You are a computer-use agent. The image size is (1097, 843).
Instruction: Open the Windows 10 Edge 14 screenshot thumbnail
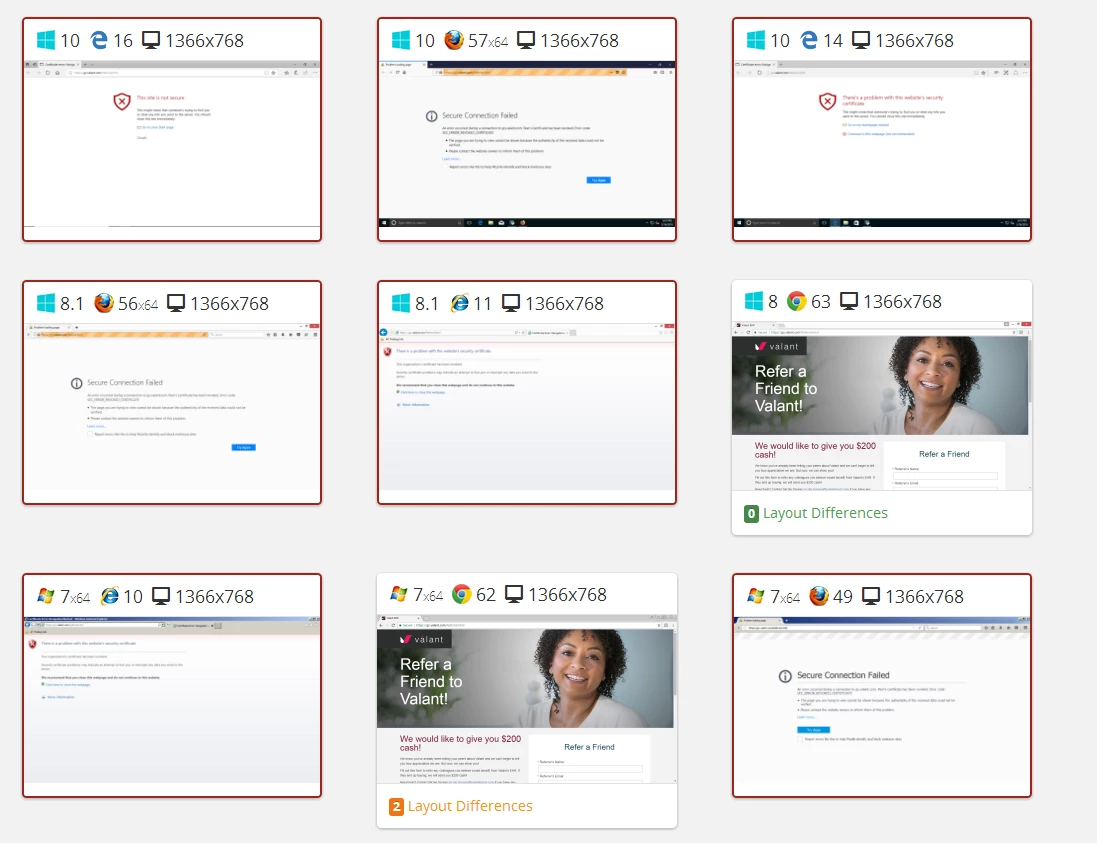[x=882, y=145]
